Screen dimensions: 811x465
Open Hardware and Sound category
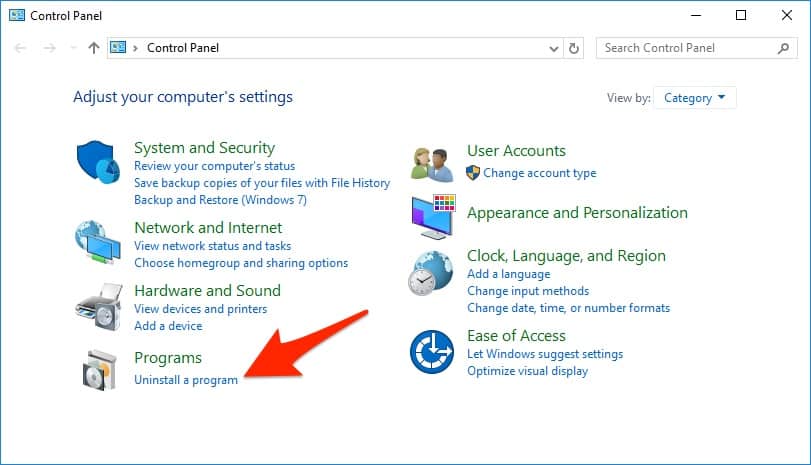click(207, 291)
